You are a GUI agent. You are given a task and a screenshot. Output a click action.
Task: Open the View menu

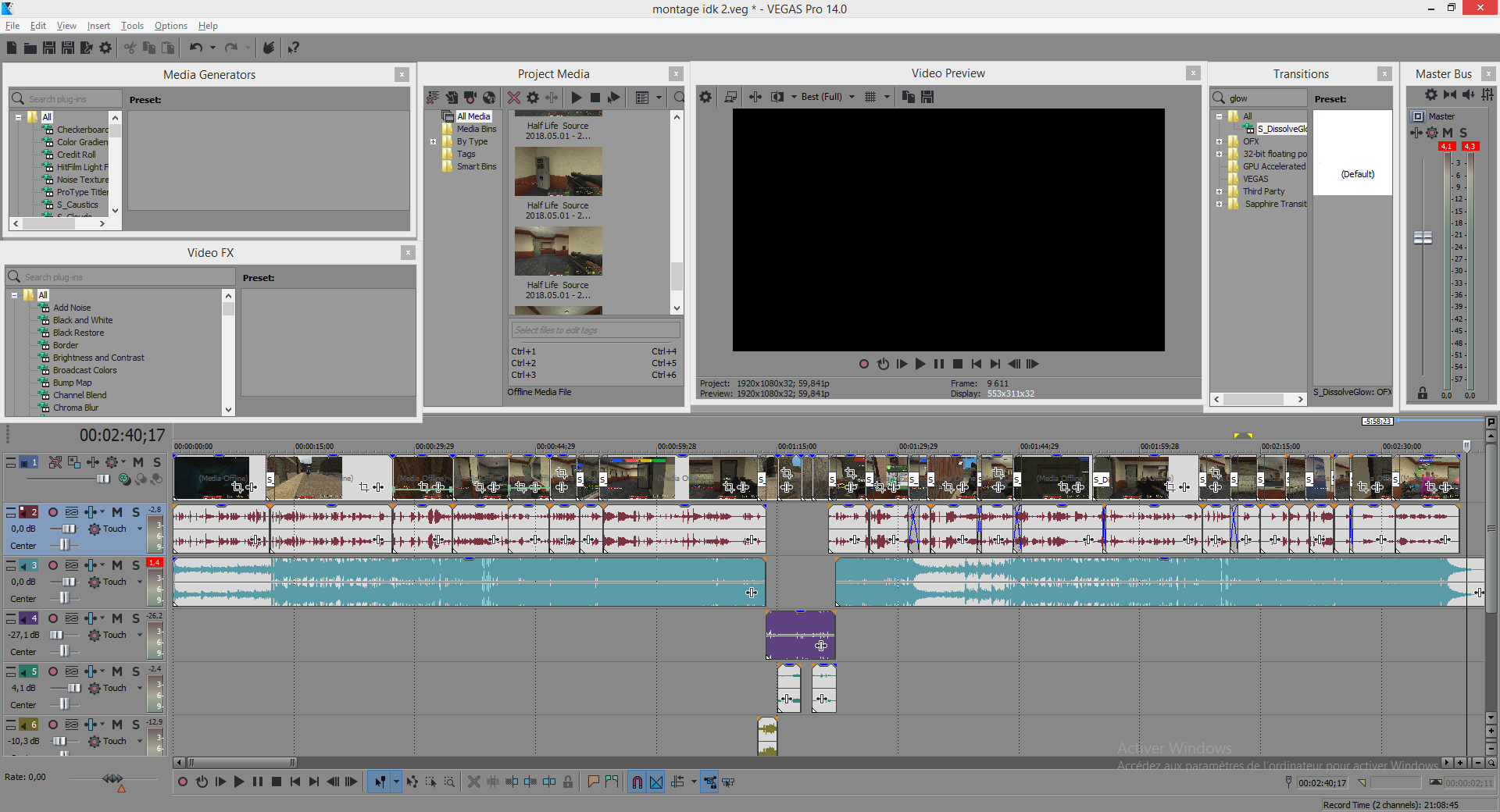66,26
